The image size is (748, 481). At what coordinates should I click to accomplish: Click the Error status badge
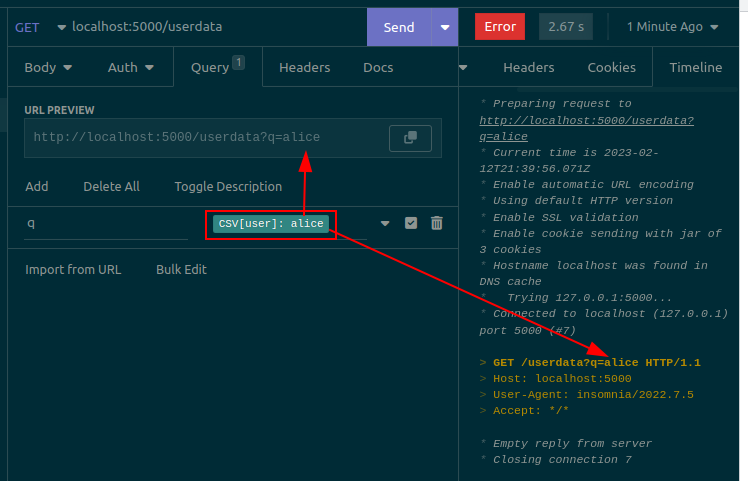pos(500,27)
